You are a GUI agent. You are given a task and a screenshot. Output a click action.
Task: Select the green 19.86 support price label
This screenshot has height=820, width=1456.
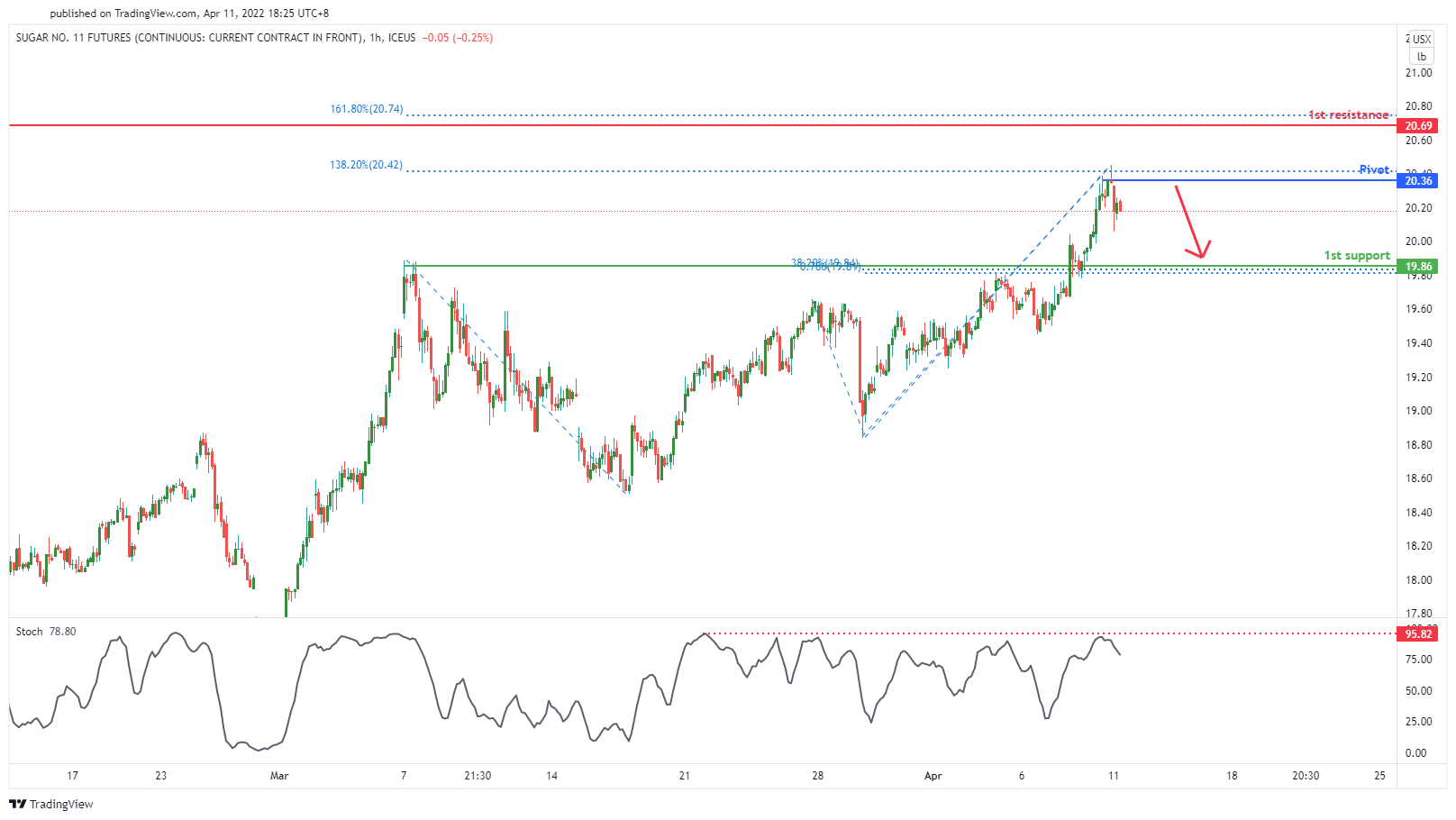(x=1418, y=267)
